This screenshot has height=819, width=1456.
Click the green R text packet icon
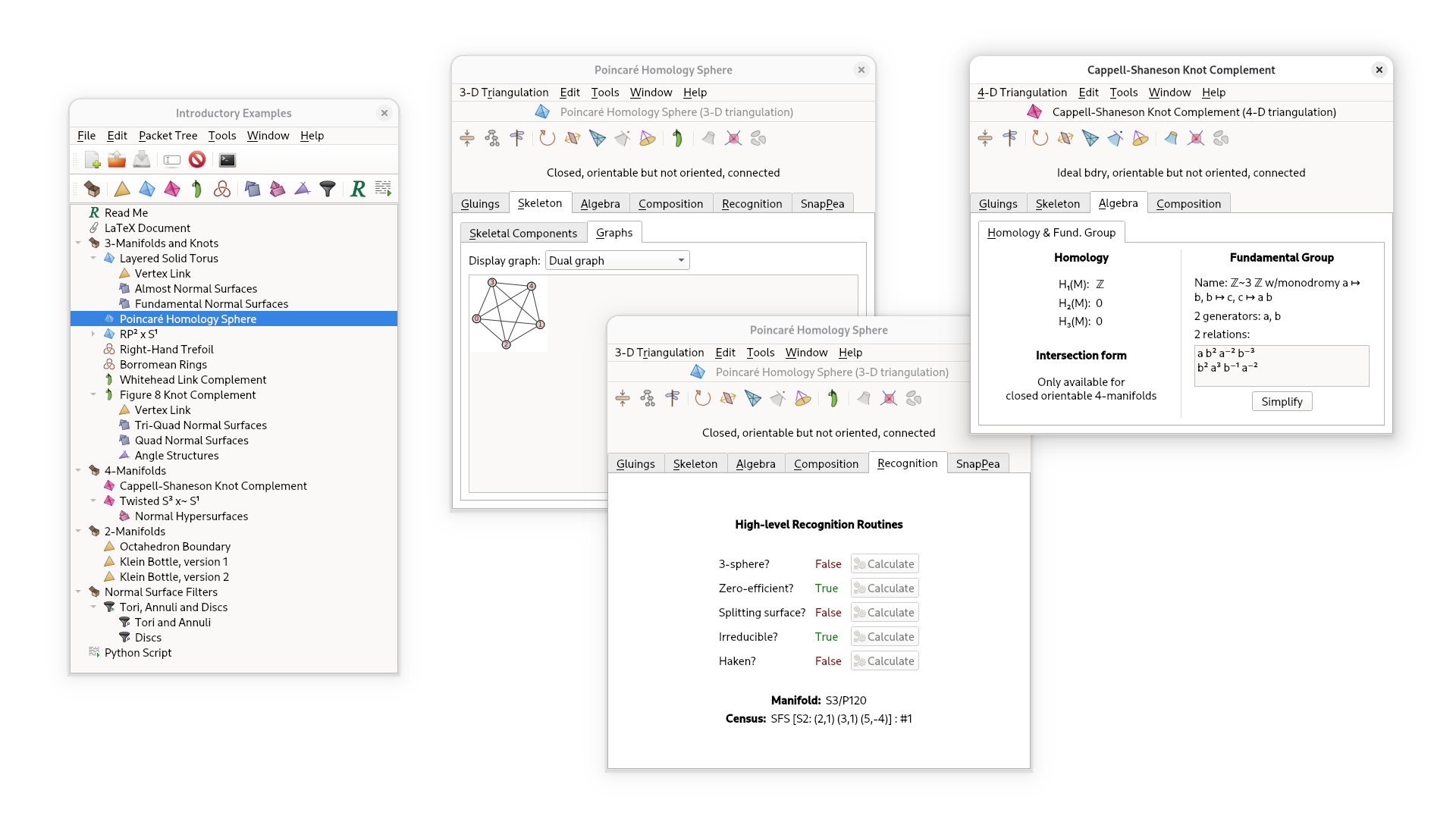[x=358, y=189]
